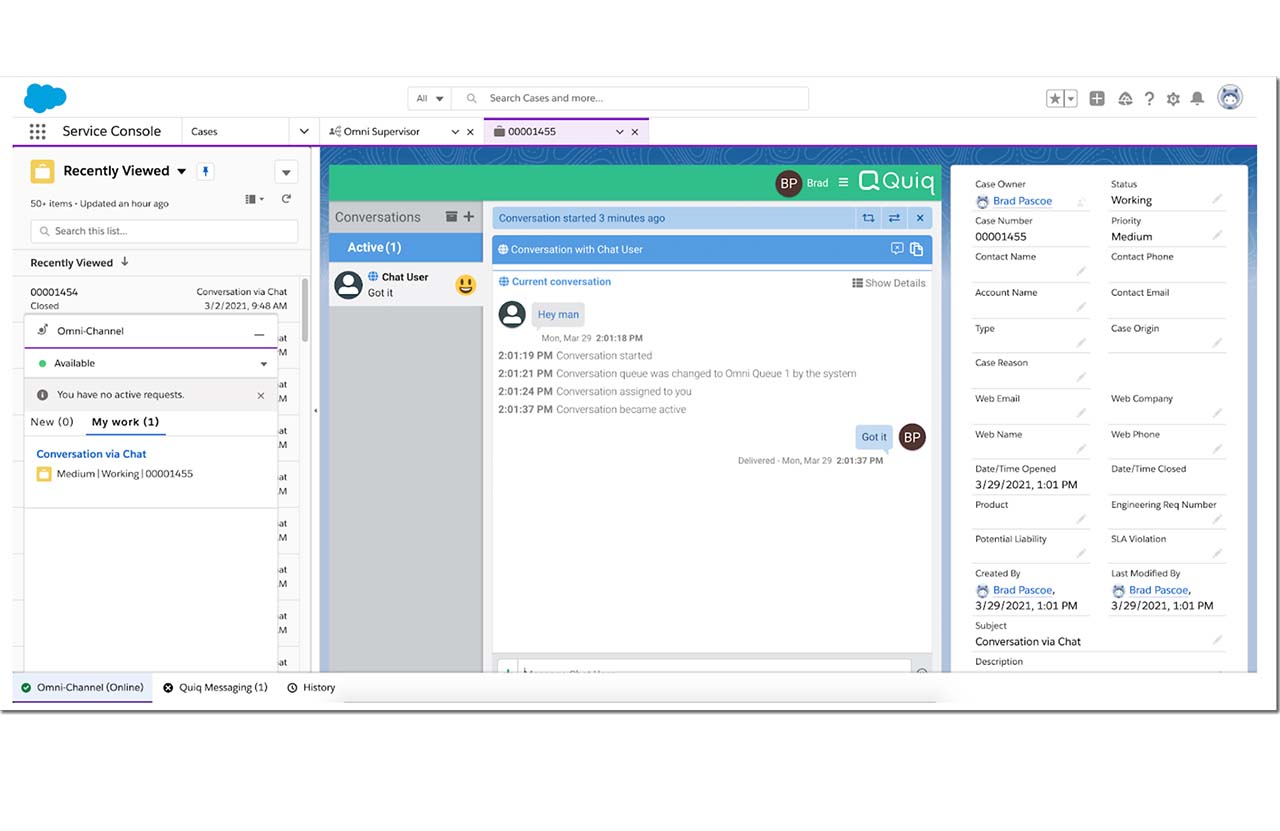Select My work (1) tab

(125, 422)
